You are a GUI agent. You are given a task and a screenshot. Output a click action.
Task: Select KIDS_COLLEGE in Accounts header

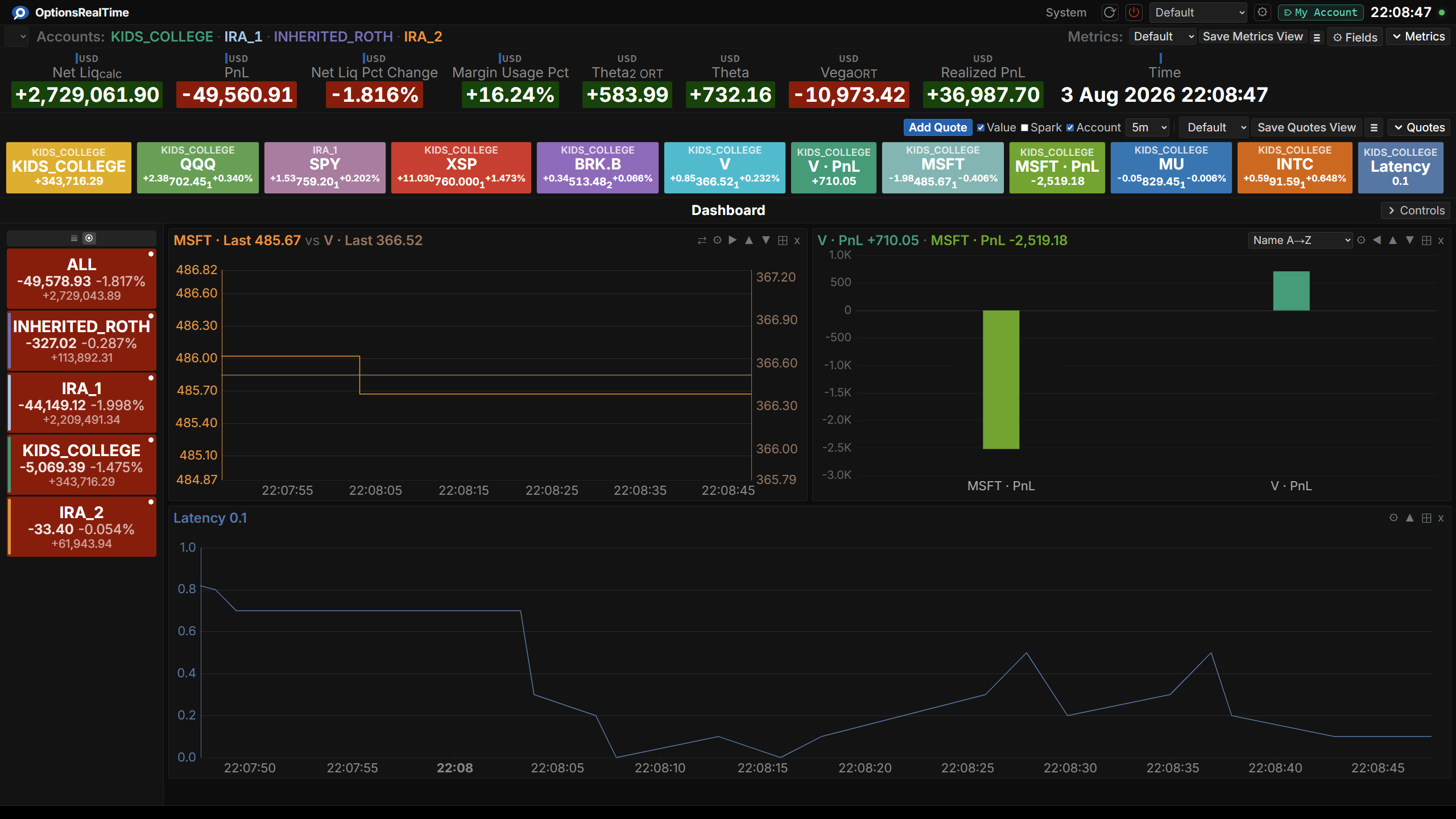(x=162, y=37)
